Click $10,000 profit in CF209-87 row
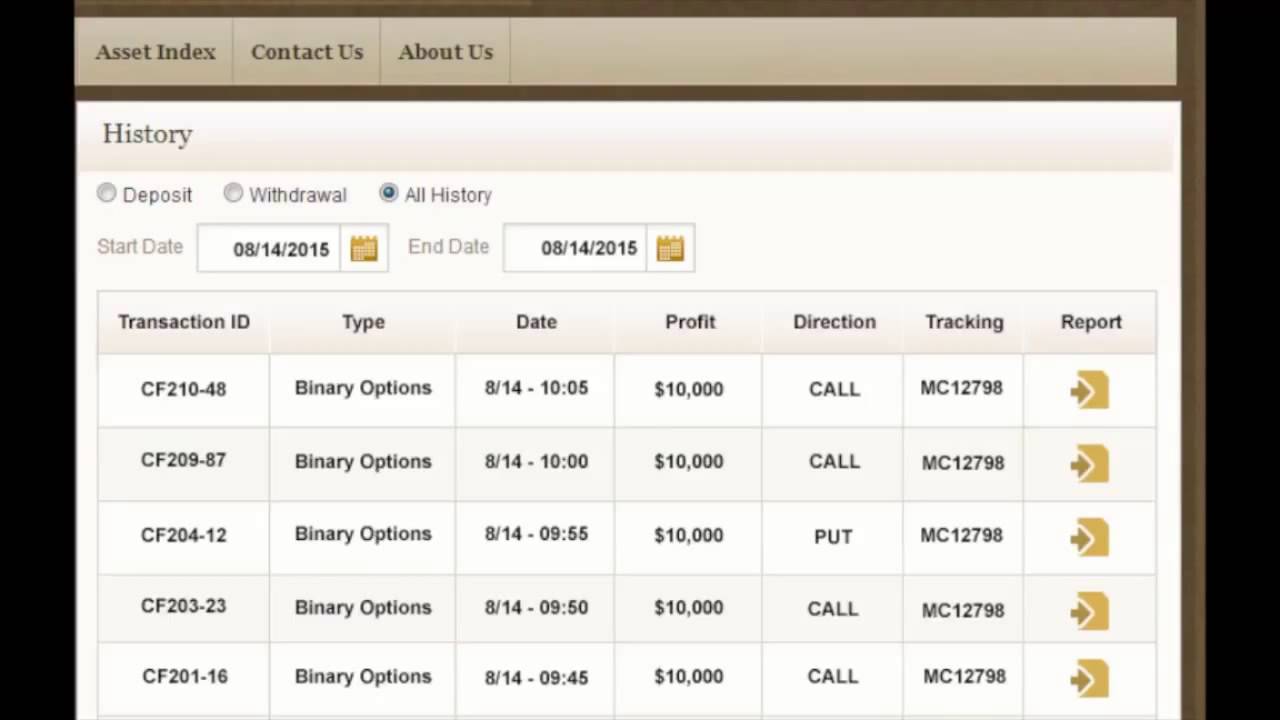The image size is (1280, 720). tap(689, 462)
